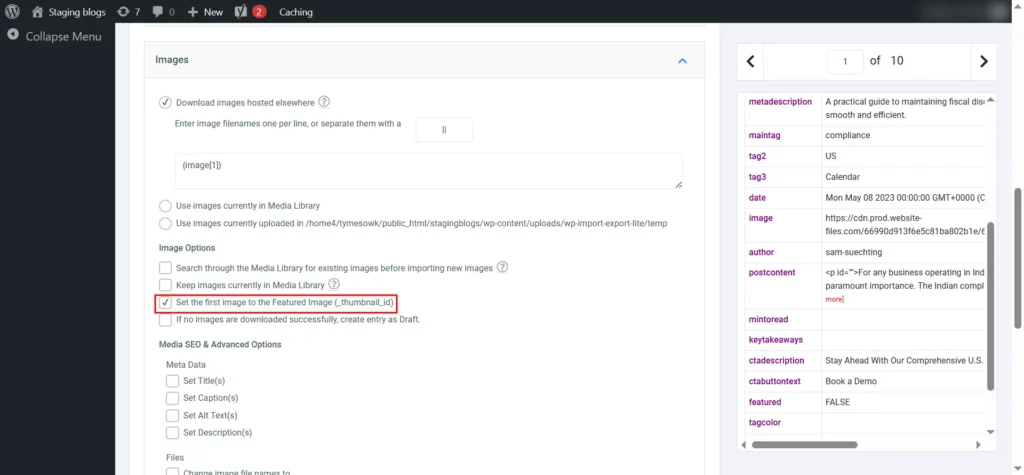Screen dimensions: 1024x475
Task: Open the comments bubble icon
Action: click(163, 12)
